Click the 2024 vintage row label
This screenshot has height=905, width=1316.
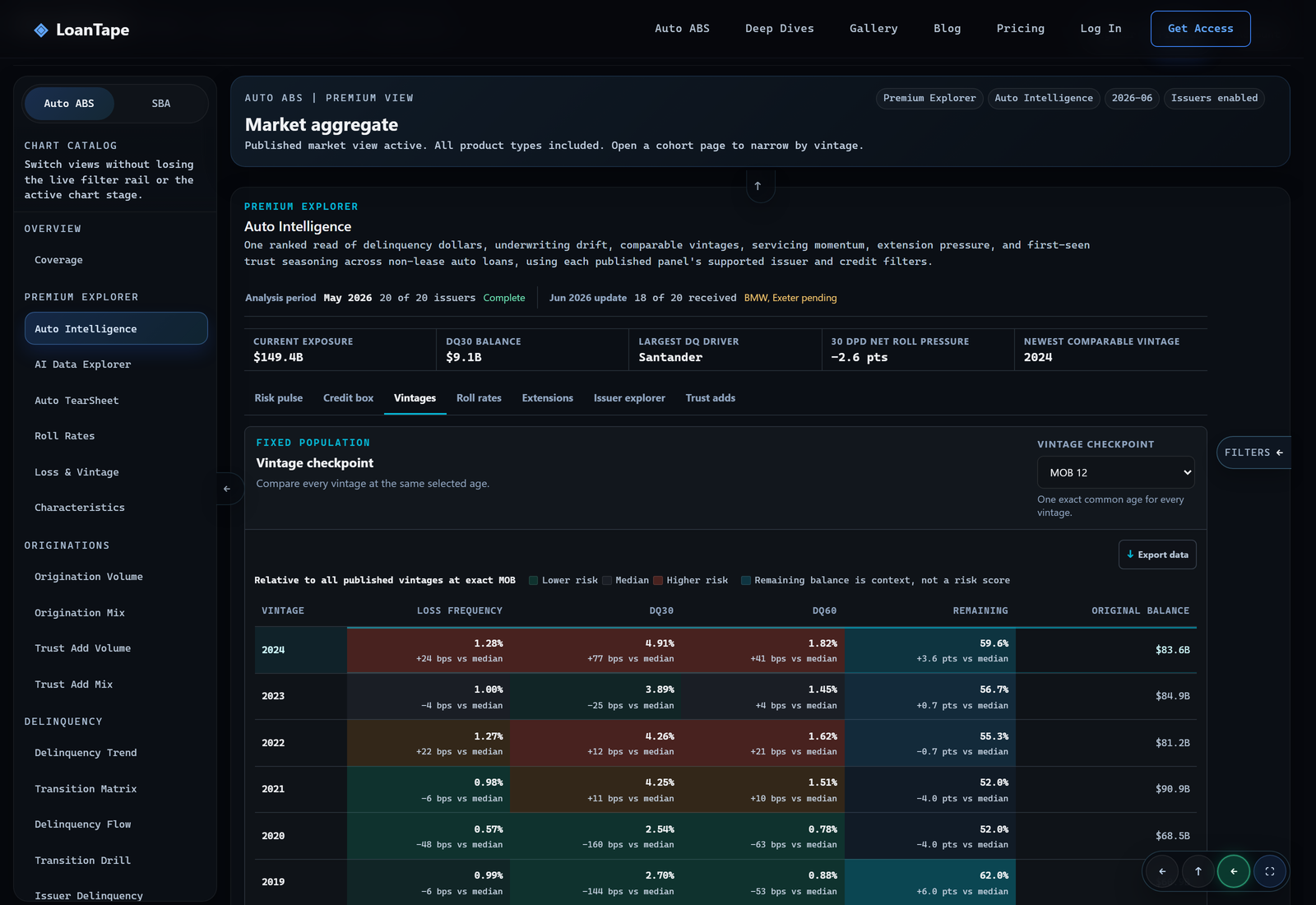tap(273, 651)
